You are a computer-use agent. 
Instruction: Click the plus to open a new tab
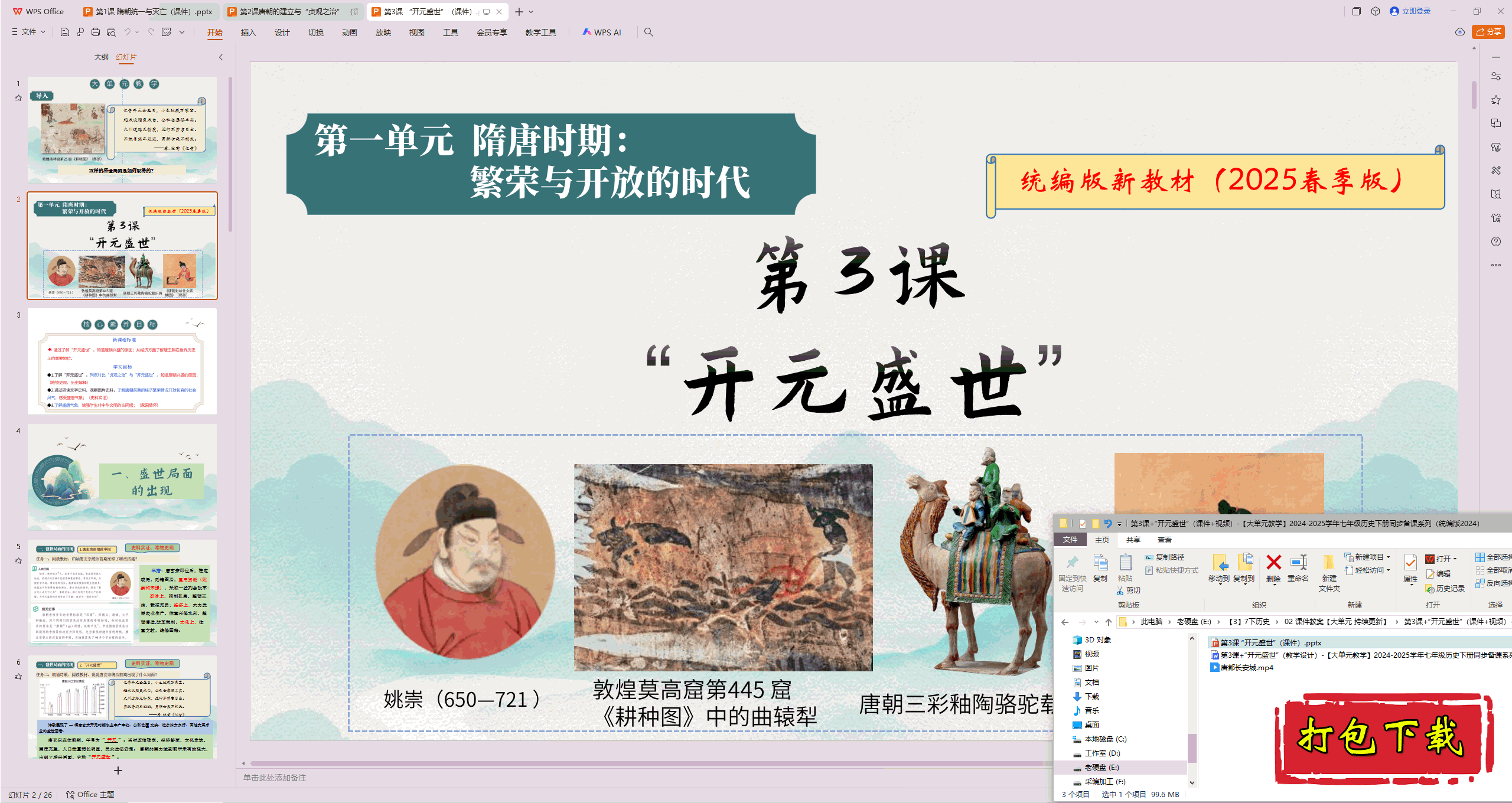[x=519, y=12]
